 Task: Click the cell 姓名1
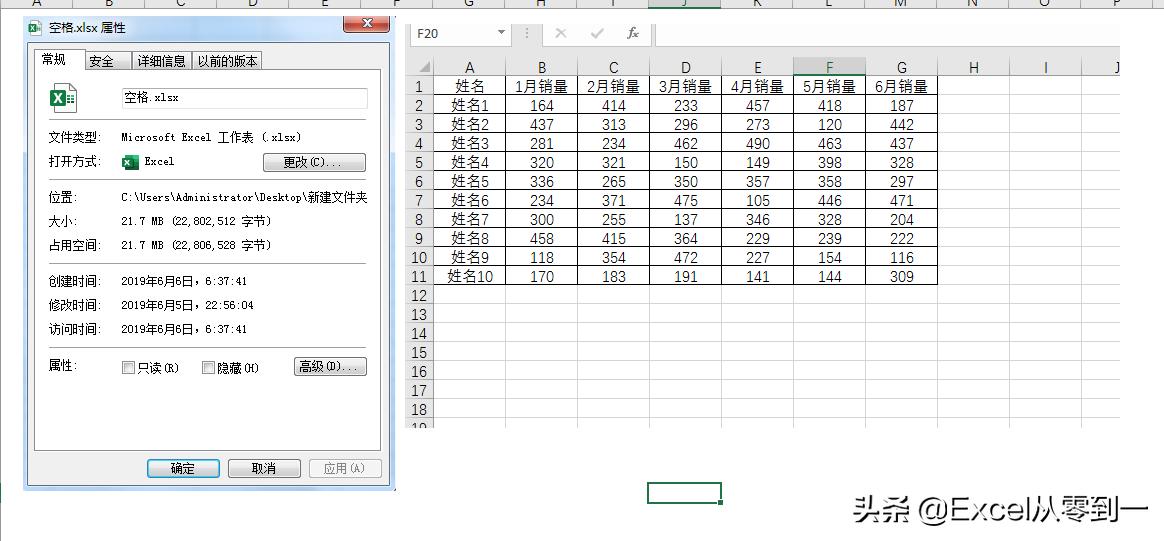click(470, 105)
